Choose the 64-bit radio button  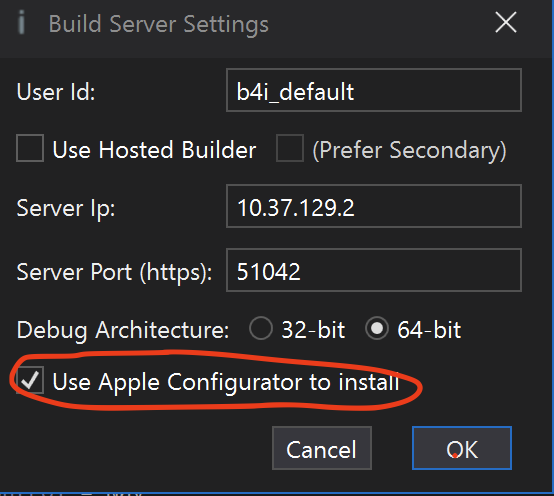point(377,328)
